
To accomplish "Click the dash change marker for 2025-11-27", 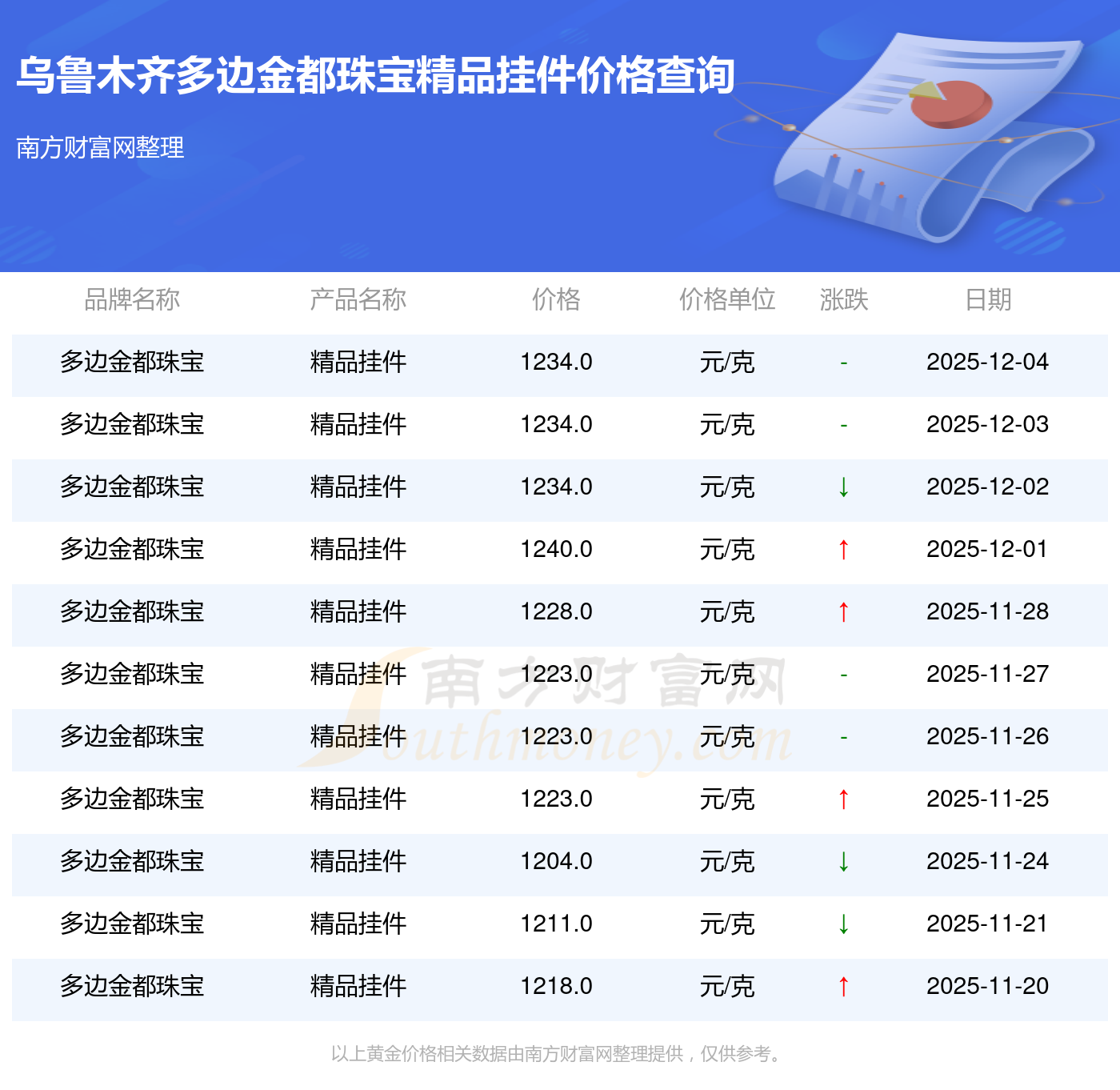I will point(843,675).
